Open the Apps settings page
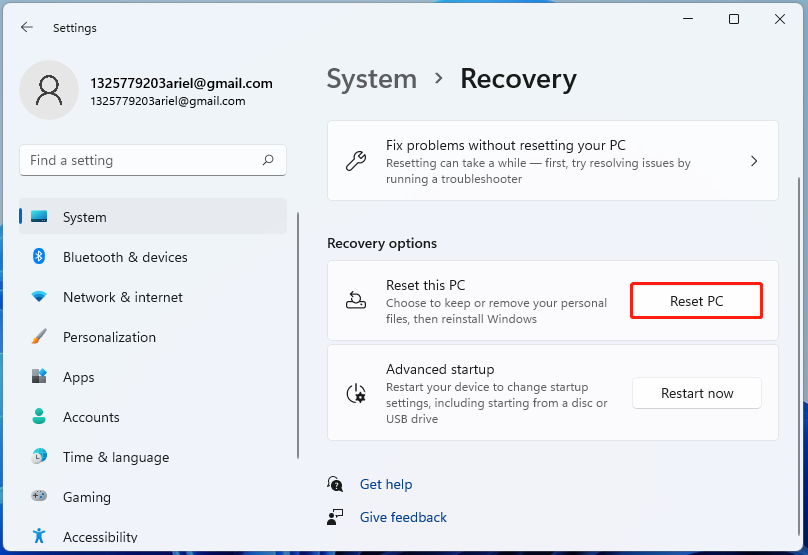Viewport: 808px width, 555px height. pyautogui.click(x=153, y=377)
